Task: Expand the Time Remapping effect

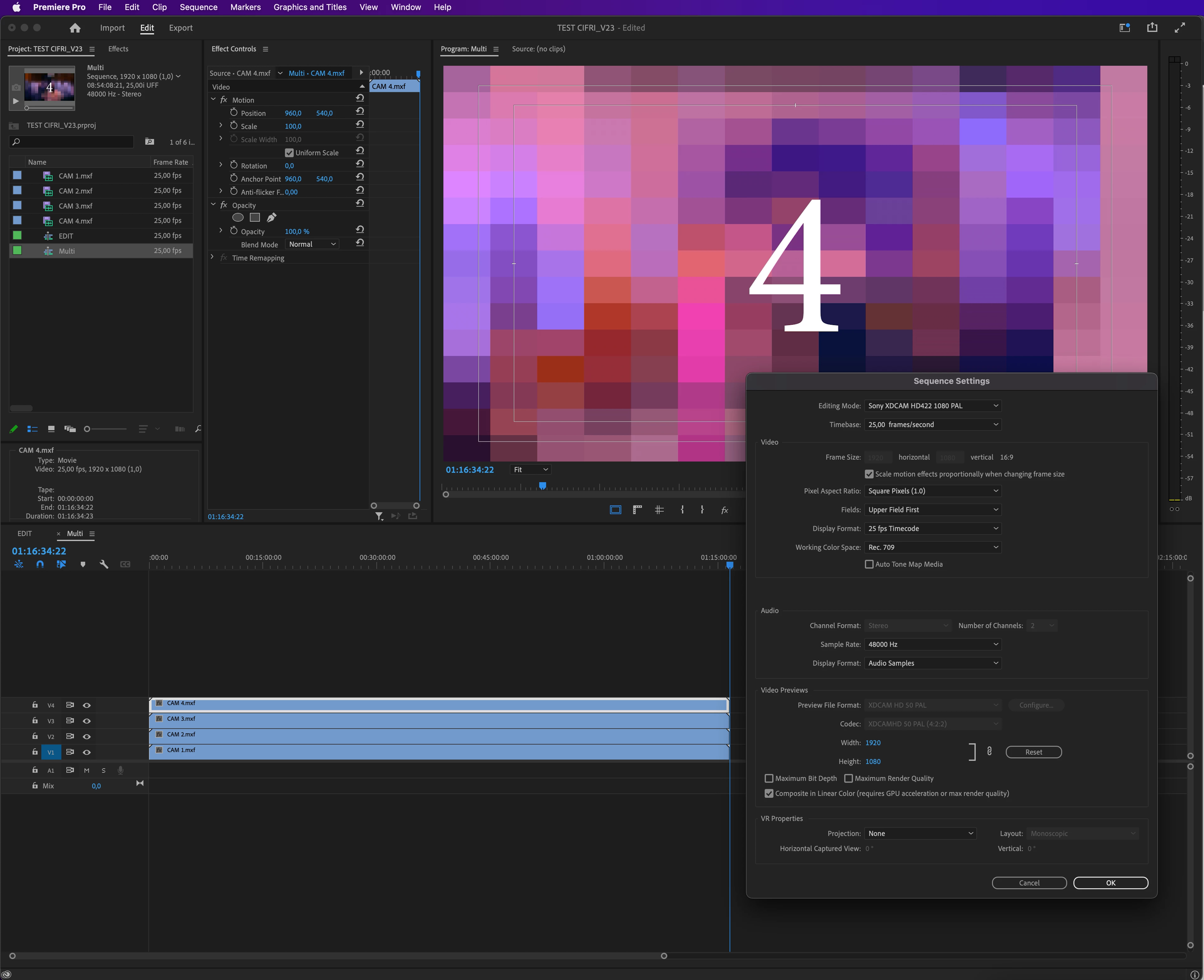Action: pos(213,257)
